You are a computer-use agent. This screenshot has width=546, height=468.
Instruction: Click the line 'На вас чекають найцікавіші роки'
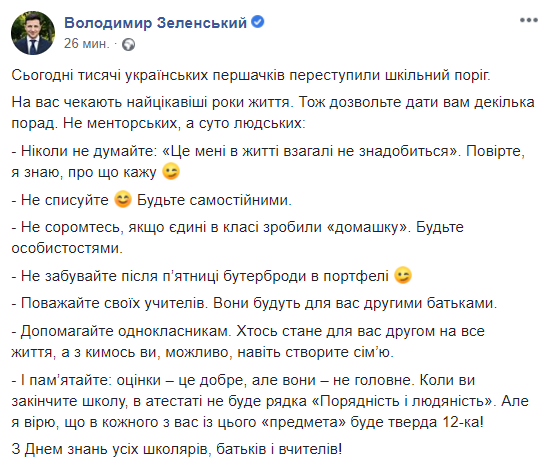(x=273, y=113)
